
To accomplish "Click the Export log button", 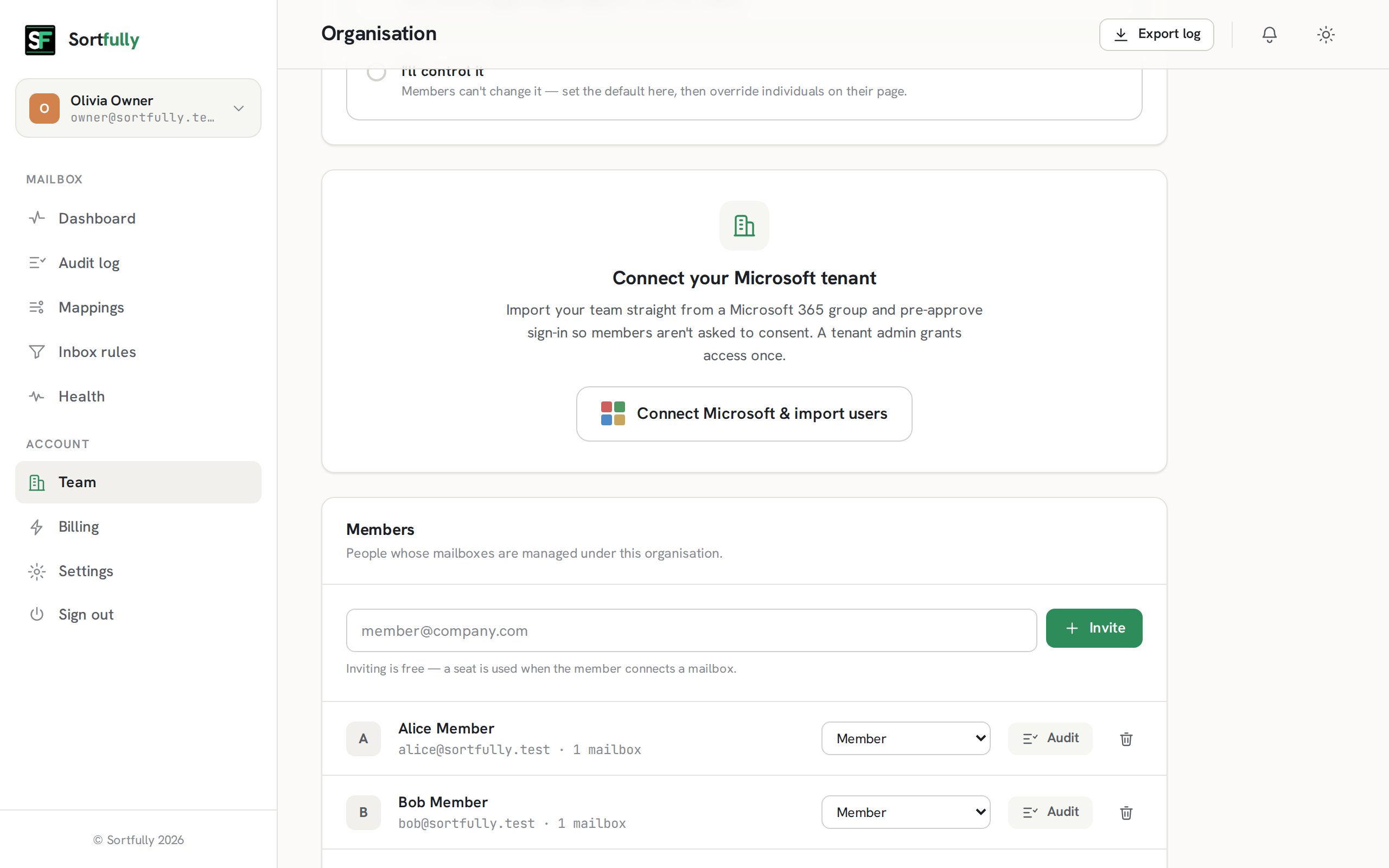I will point(1156,34).
